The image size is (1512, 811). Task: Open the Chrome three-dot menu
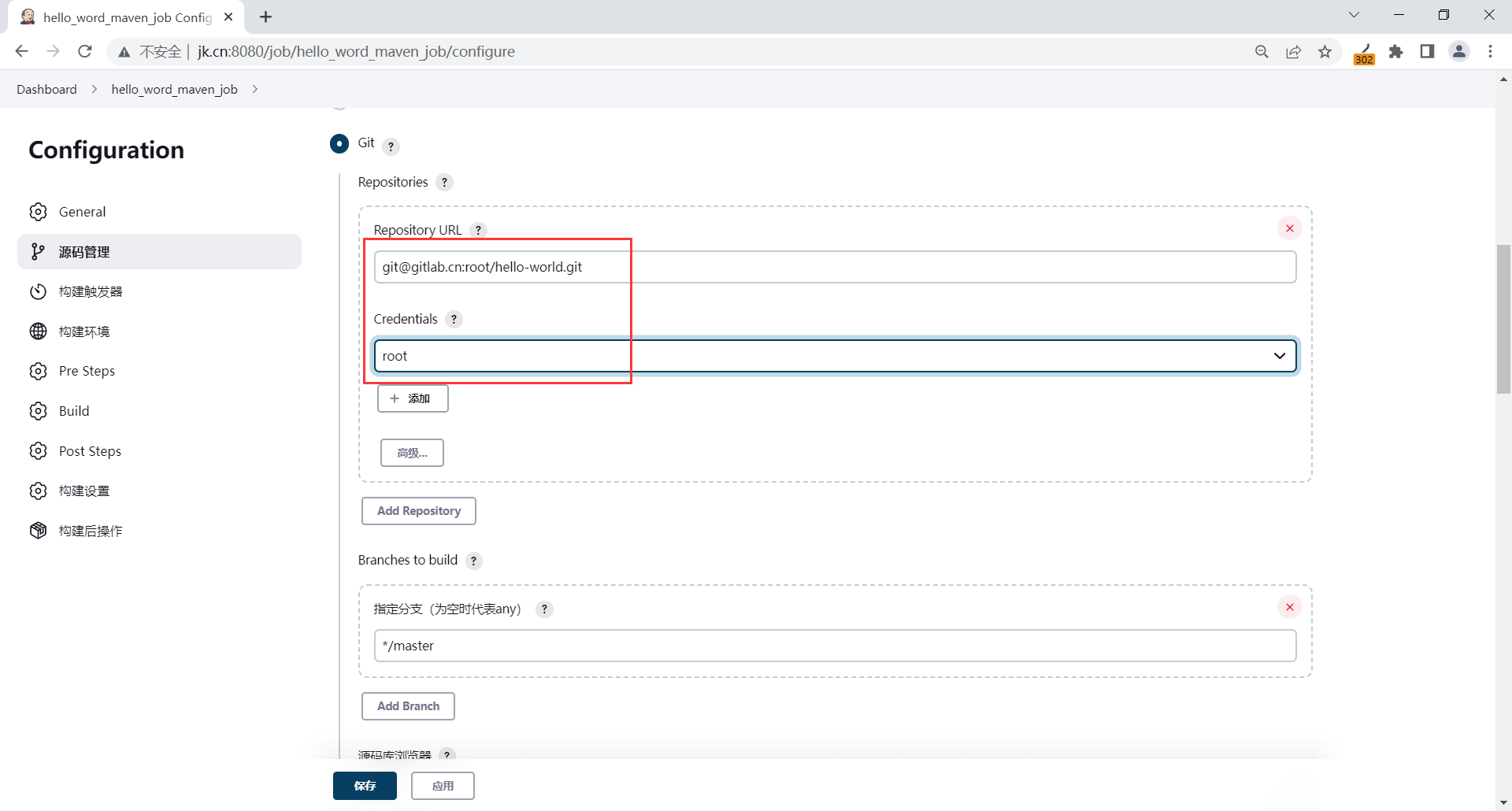point(1491,52)
